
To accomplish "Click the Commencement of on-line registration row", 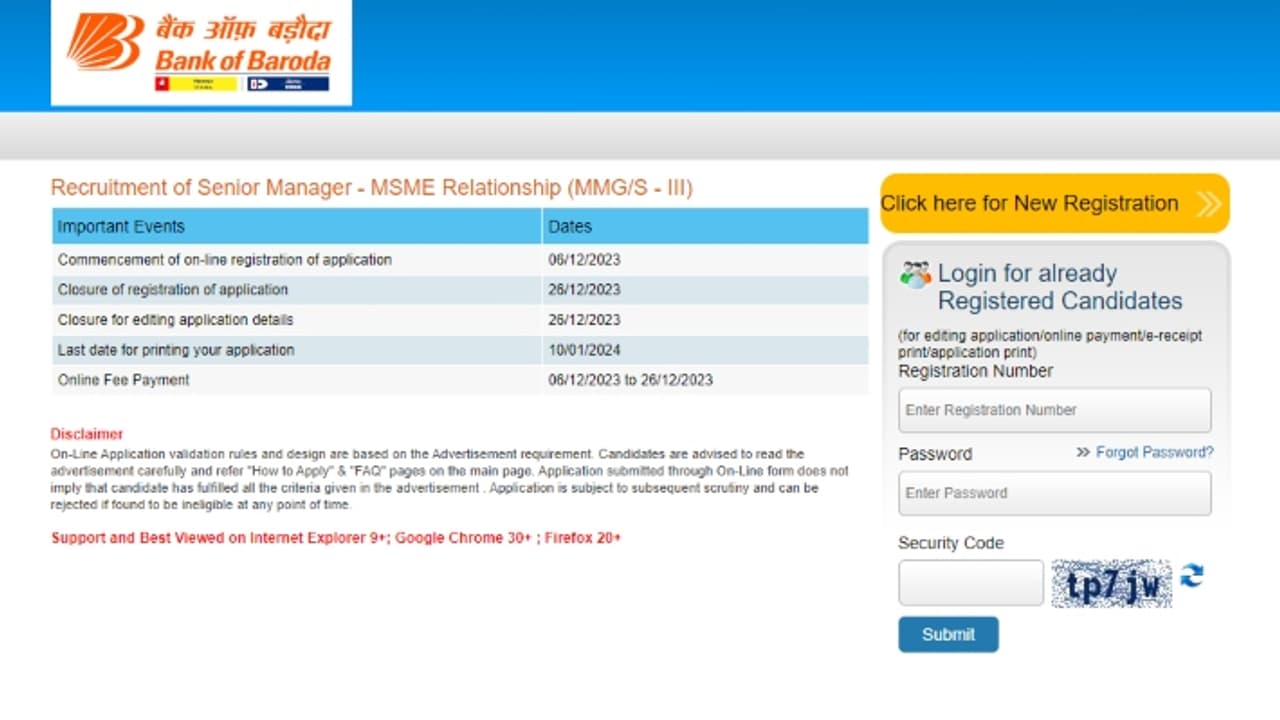I will point(224,260).
